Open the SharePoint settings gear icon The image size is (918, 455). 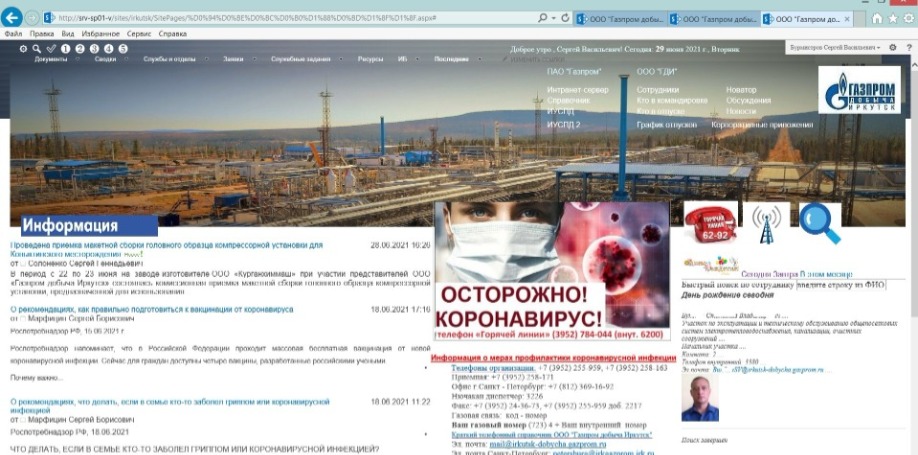tap(892, 47)
